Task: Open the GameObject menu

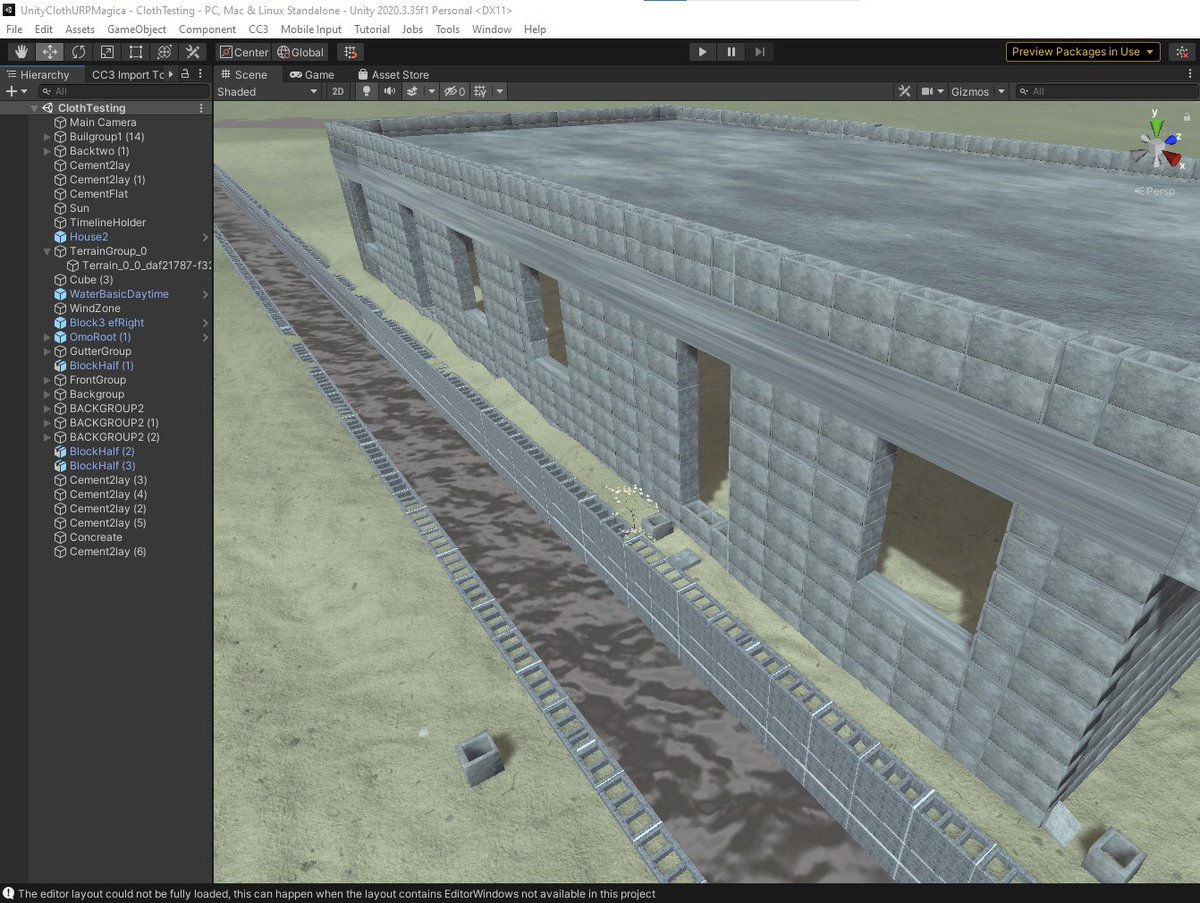Action: pyautogui.click(x=137, y=29)
